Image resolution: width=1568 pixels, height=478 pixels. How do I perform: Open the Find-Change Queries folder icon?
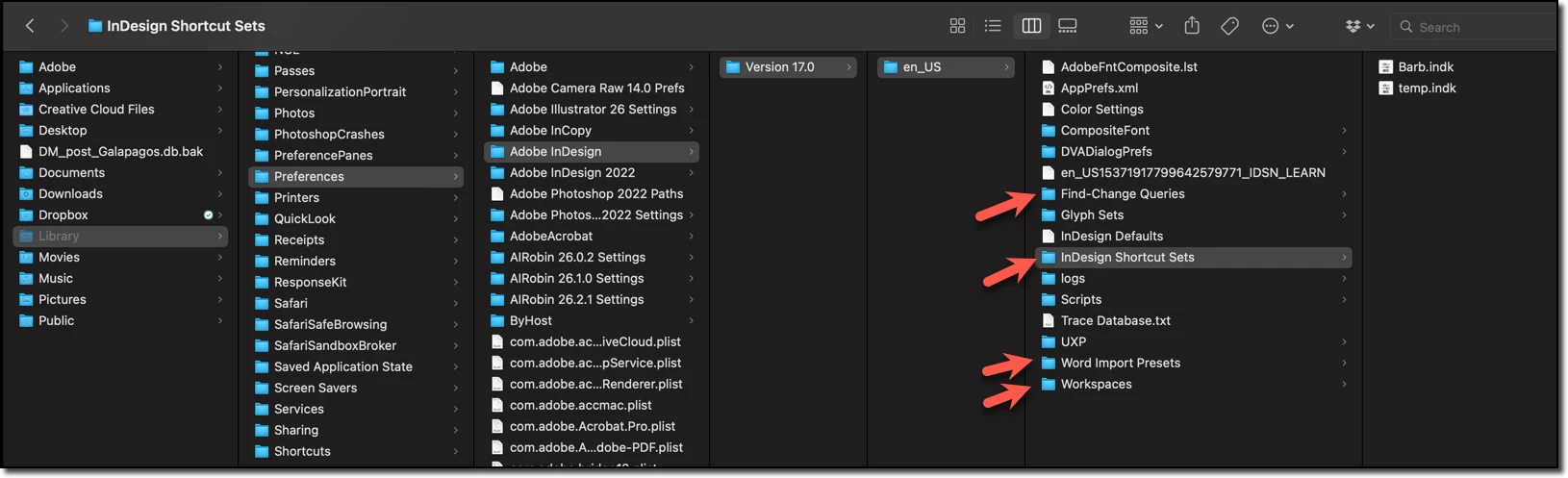point(1049,193)
